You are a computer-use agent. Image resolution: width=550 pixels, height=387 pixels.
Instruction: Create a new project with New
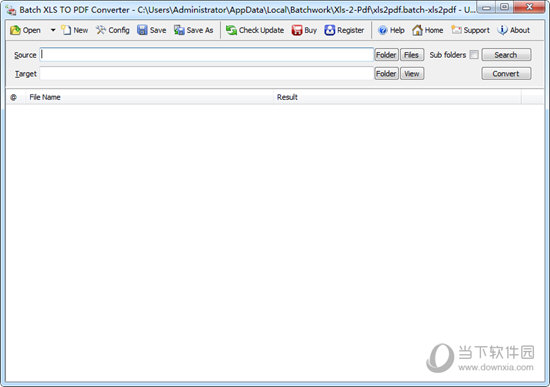coord(75,30)
